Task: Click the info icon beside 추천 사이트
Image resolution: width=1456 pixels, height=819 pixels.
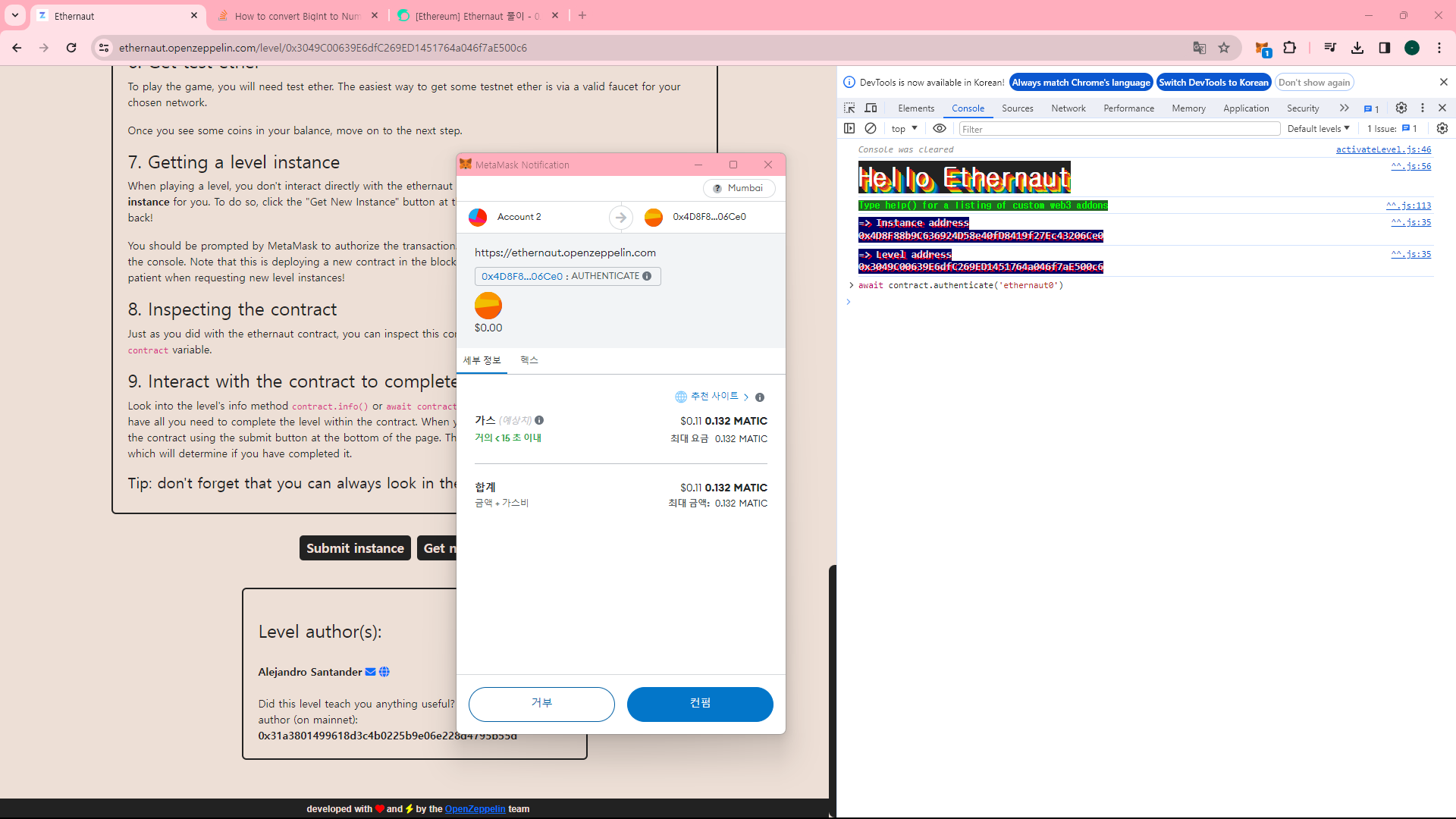Action: point(760,397)
